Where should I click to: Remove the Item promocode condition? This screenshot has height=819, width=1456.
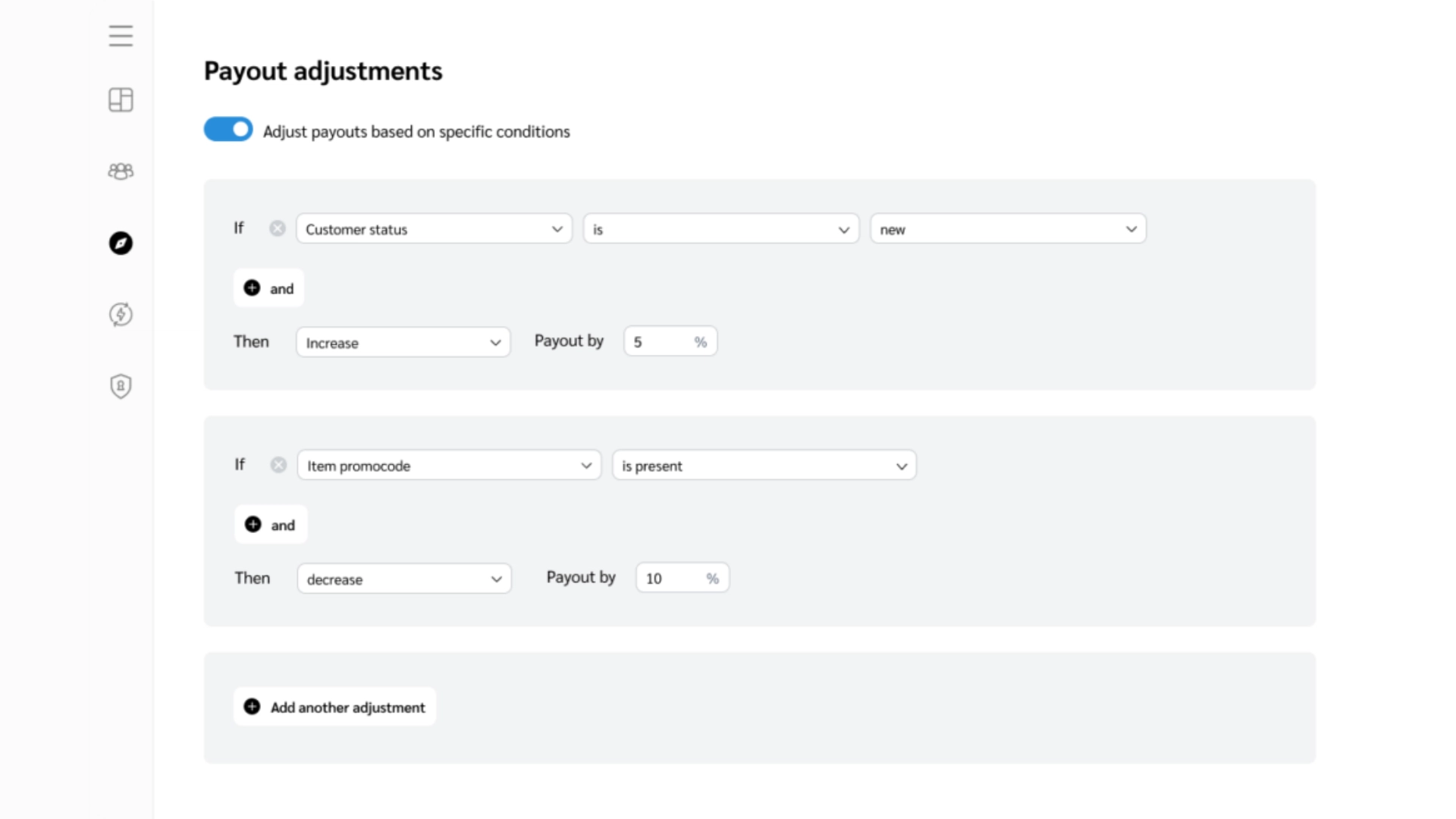(278, 465)
